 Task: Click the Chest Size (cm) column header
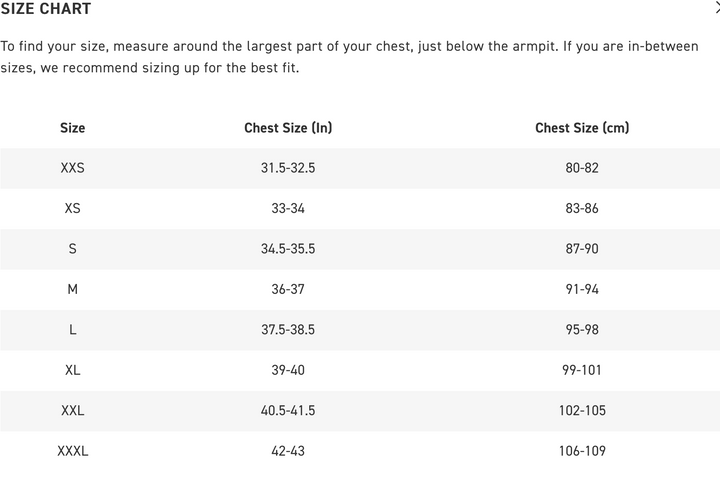pos(582,128)
